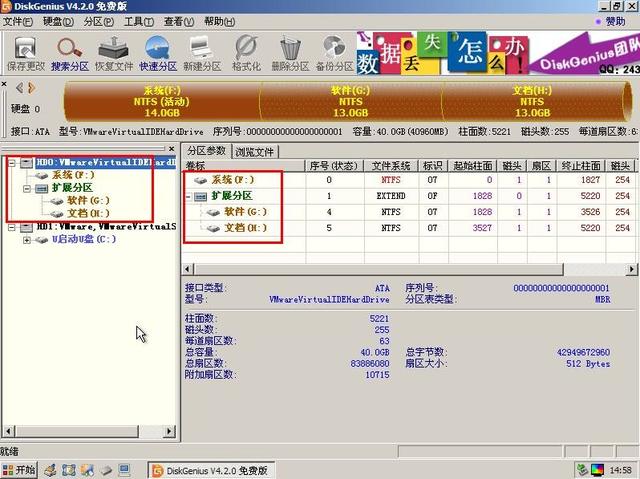Click the taskbar clock 14:58
Screen dimensions: 640x479
[621, 470]
